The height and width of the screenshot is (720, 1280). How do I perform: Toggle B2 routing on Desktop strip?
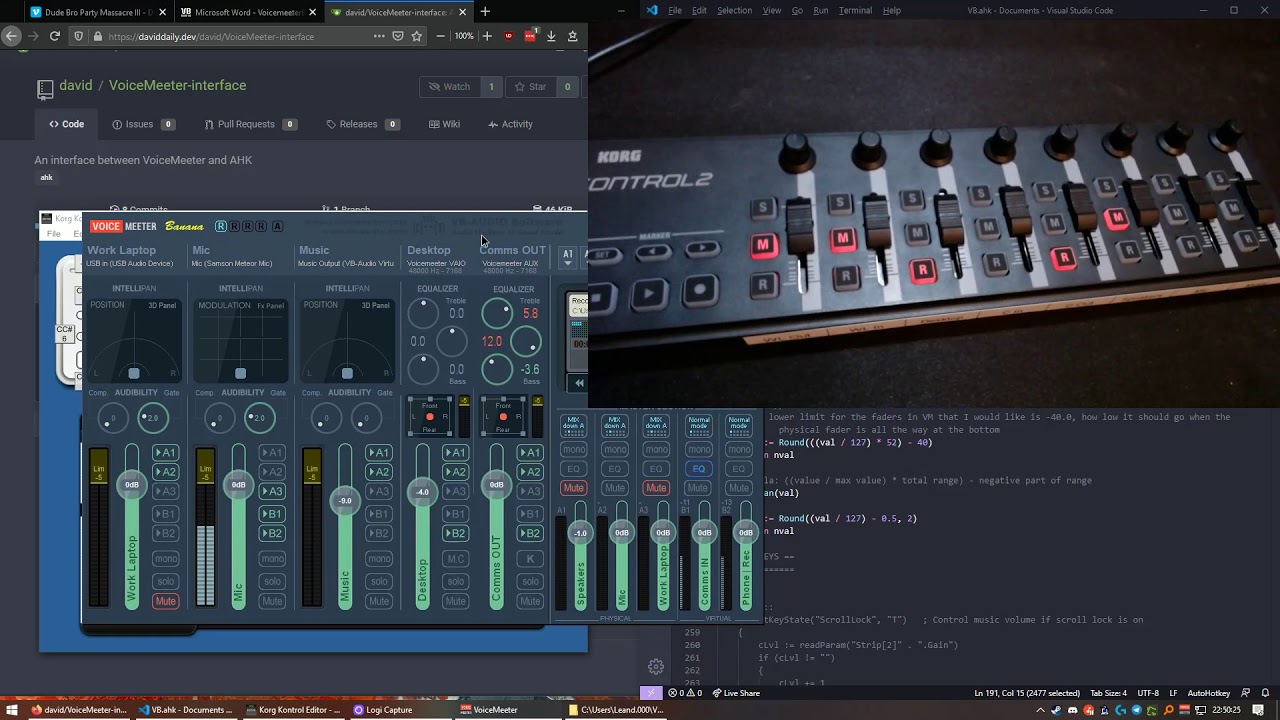click(456, 533)
